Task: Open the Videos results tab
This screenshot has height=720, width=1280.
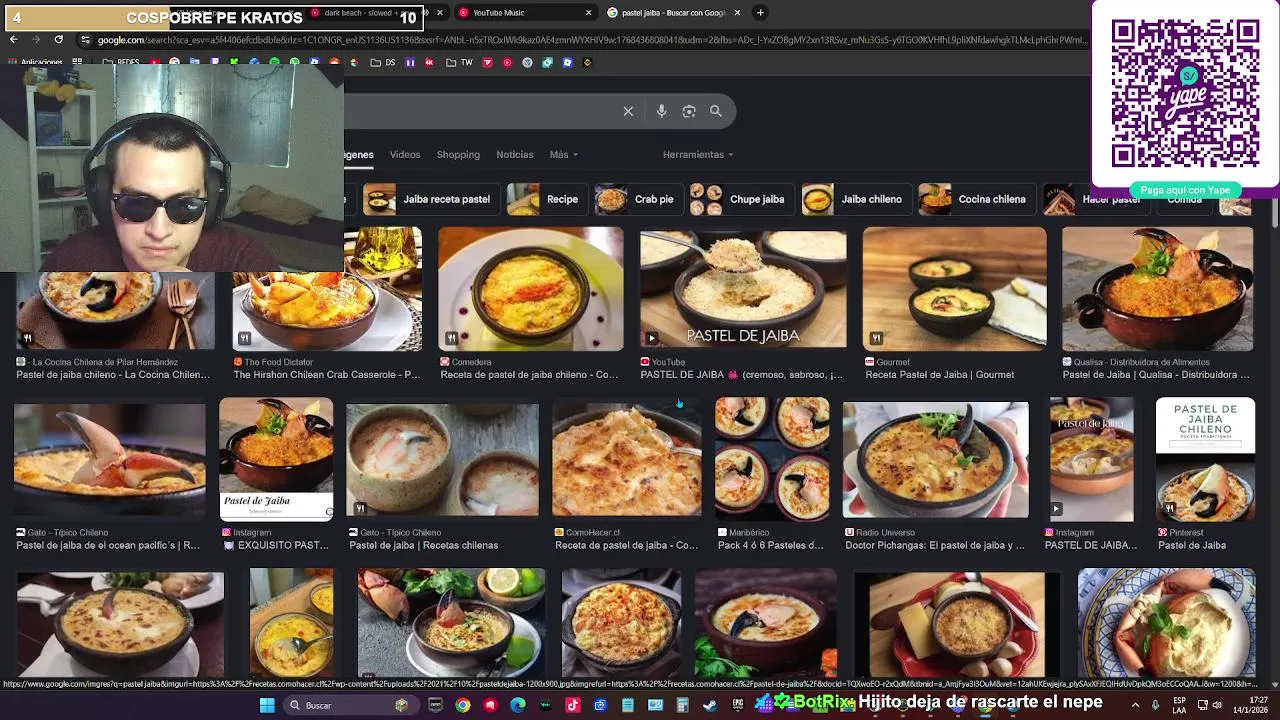Action: click(x=405, y=155)
